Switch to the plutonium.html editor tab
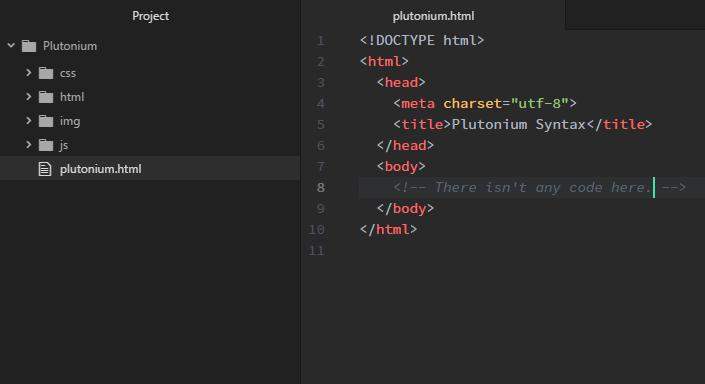705x384 pixels. (x=433, y=16)
